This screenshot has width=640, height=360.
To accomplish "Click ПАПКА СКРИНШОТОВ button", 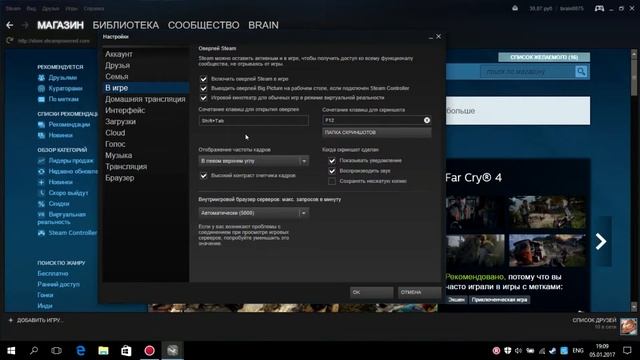I will [377, 132].
